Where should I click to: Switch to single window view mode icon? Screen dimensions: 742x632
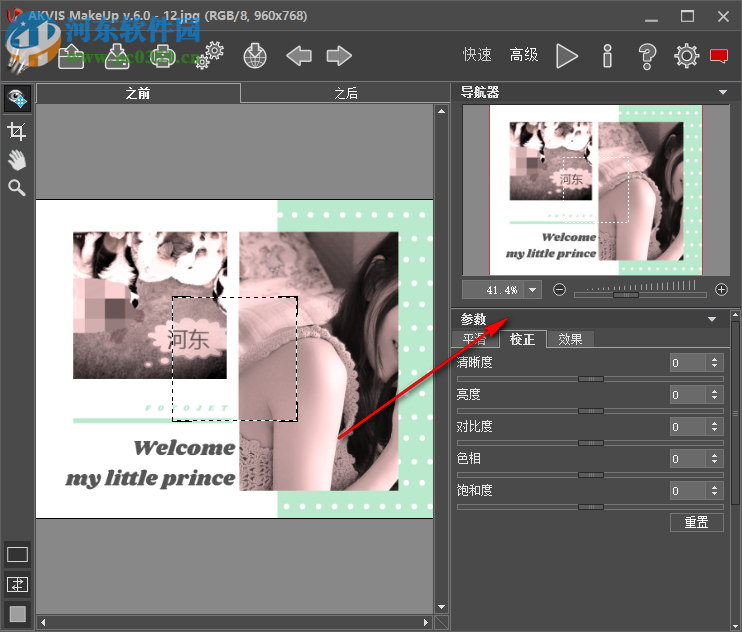(18, 554)
